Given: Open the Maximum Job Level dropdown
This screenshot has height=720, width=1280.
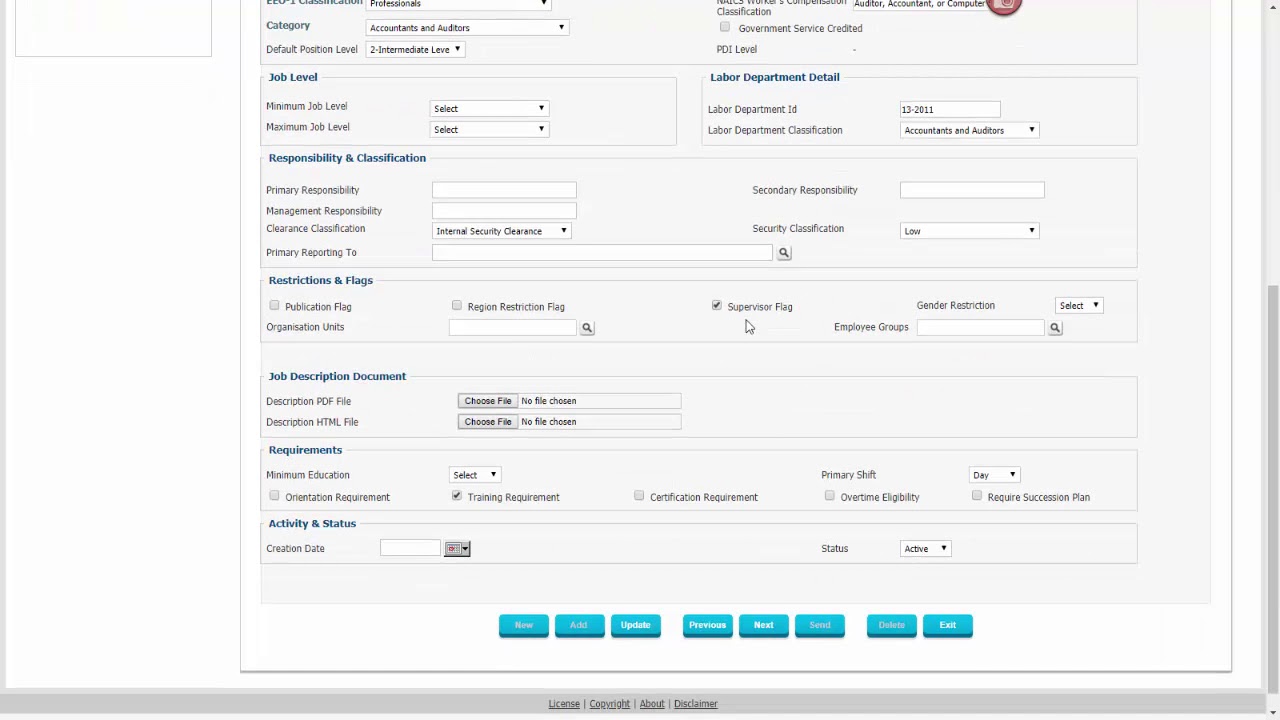Looking at the screenshot, I should pyautogui.click(x=490, y=129).
